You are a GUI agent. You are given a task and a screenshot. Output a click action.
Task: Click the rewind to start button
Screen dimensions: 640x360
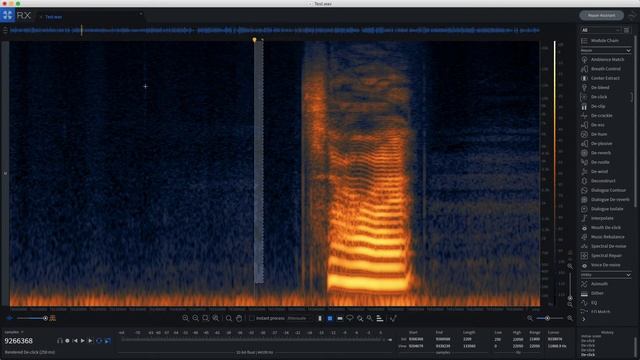[75, 341]
